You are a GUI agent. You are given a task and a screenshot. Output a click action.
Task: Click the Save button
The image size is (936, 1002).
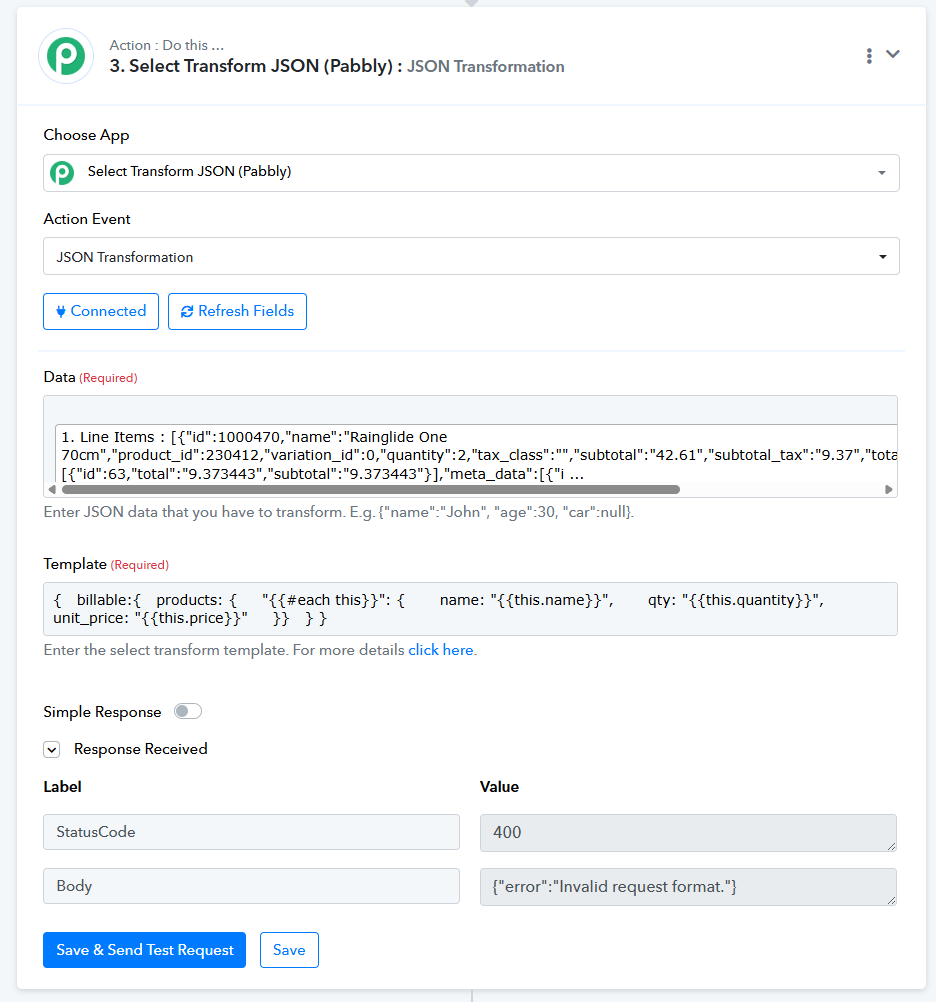click(x=289, y=950)
